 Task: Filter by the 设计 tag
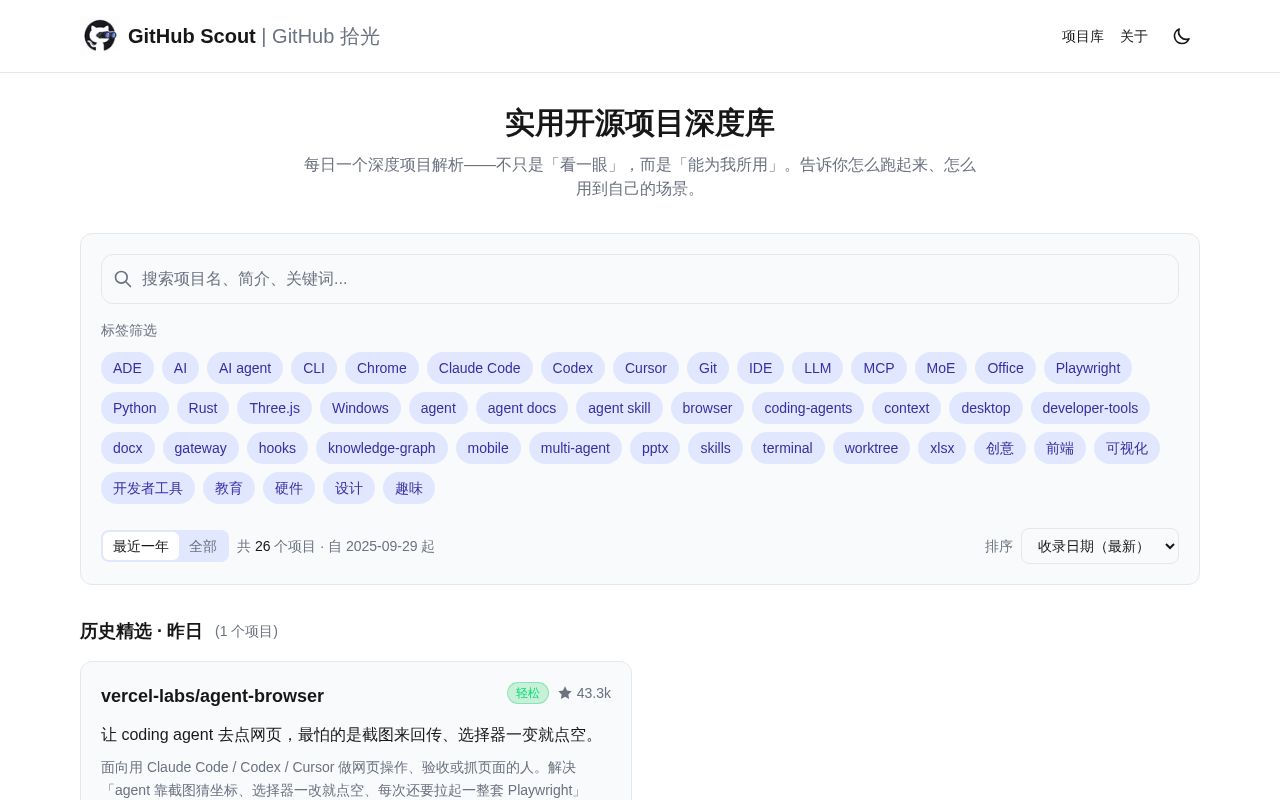[x=349, y=488]
